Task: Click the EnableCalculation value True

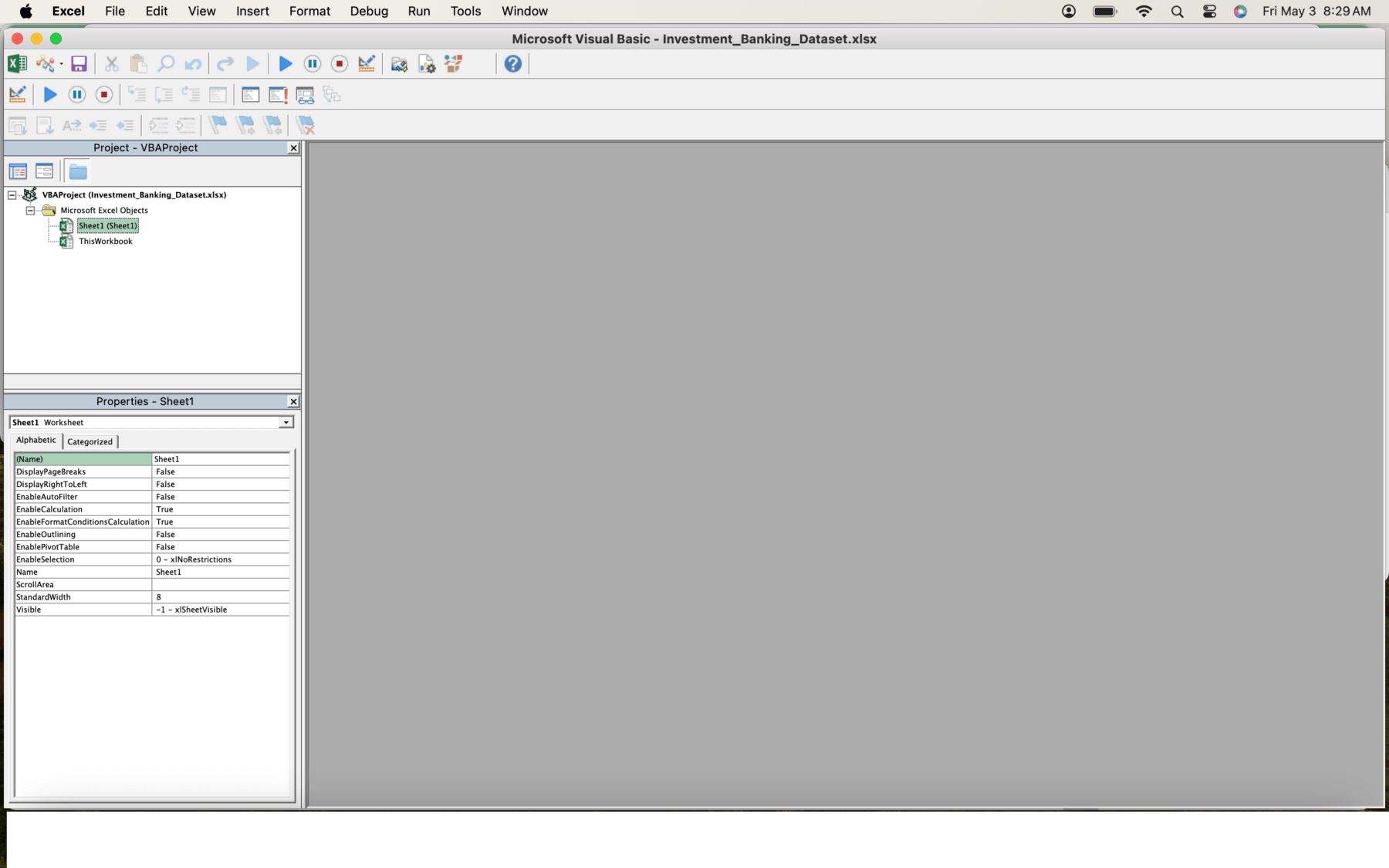Action: click(x=221, y=510)
